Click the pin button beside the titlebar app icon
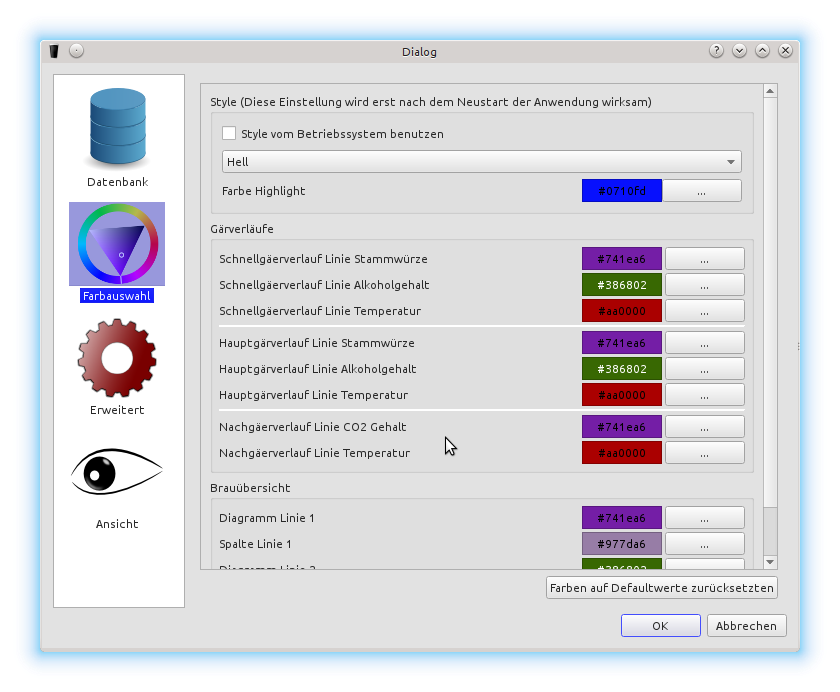The image size is (840, 692). click(77, 51)
